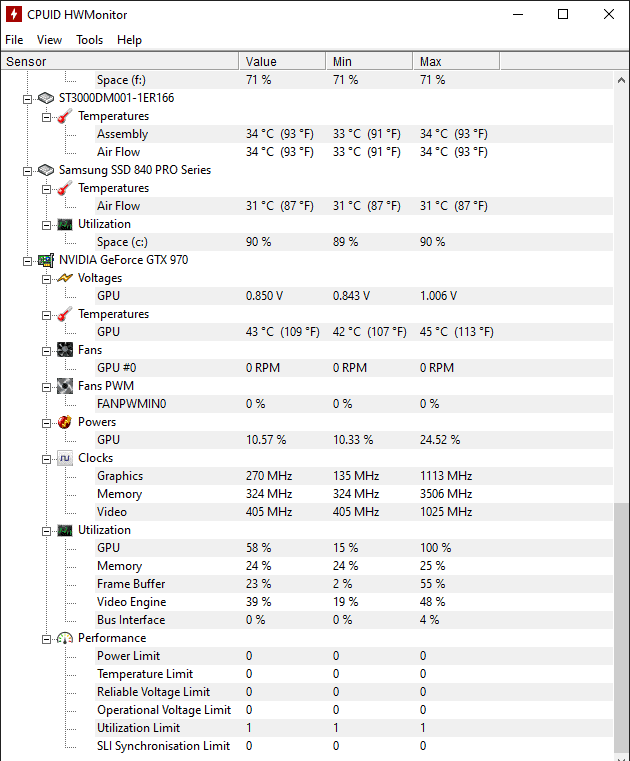The width and height of the screenshot is (630, 761).
Task: Click the GPU Fans icon
Action: (x=65, y=350)
